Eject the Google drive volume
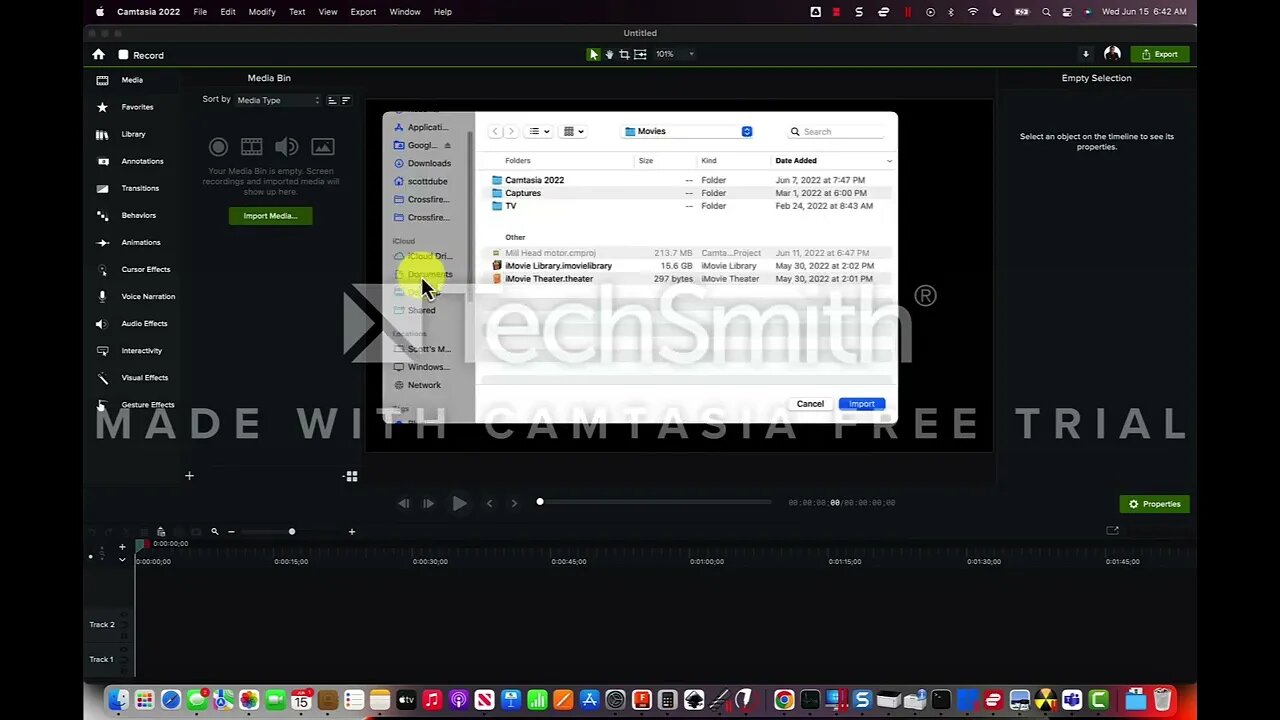This screenshot has width=1280, height=720. point(448,145)
